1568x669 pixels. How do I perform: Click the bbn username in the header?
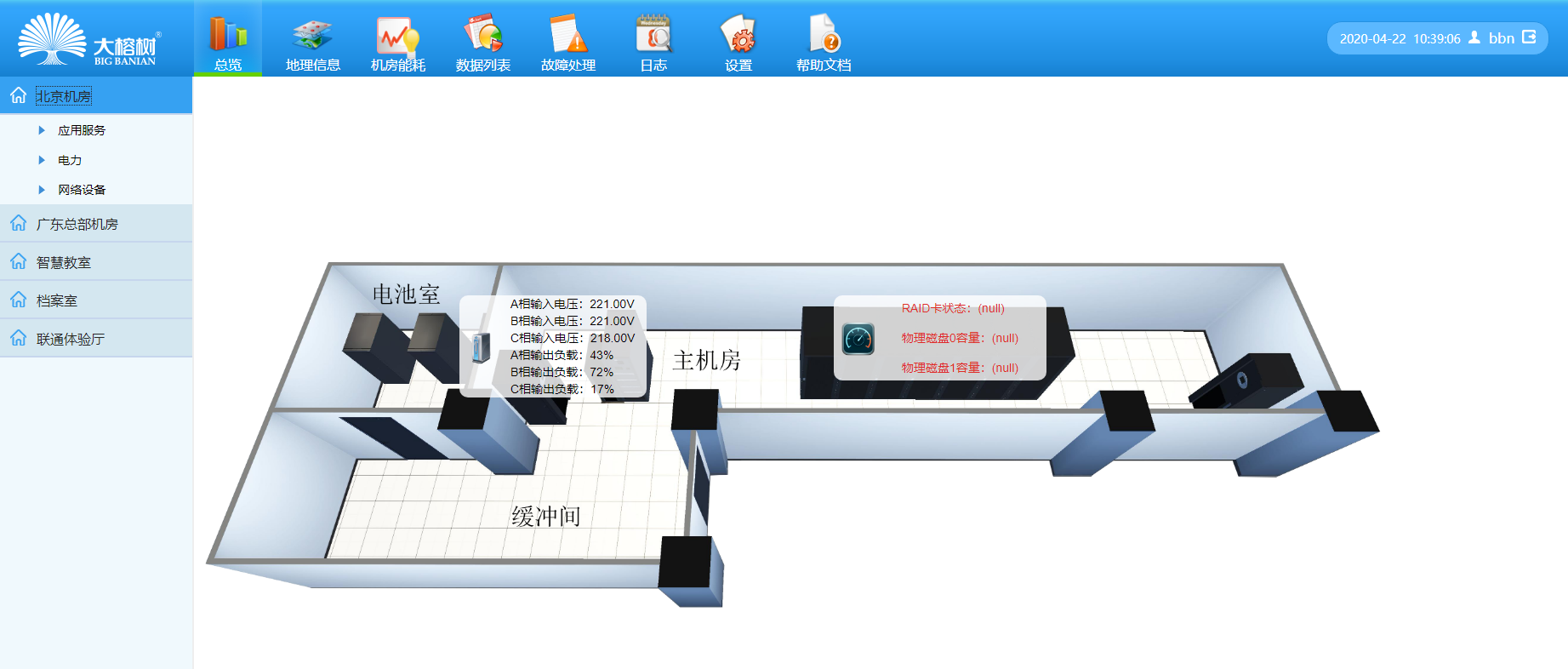click(1502, 37)
